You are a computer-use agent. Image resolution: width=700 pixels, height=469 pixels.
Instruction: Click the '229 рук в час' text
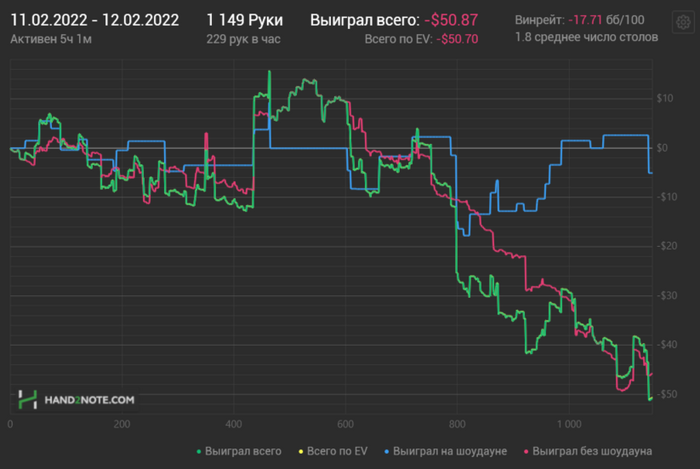[x=243, y=39]
